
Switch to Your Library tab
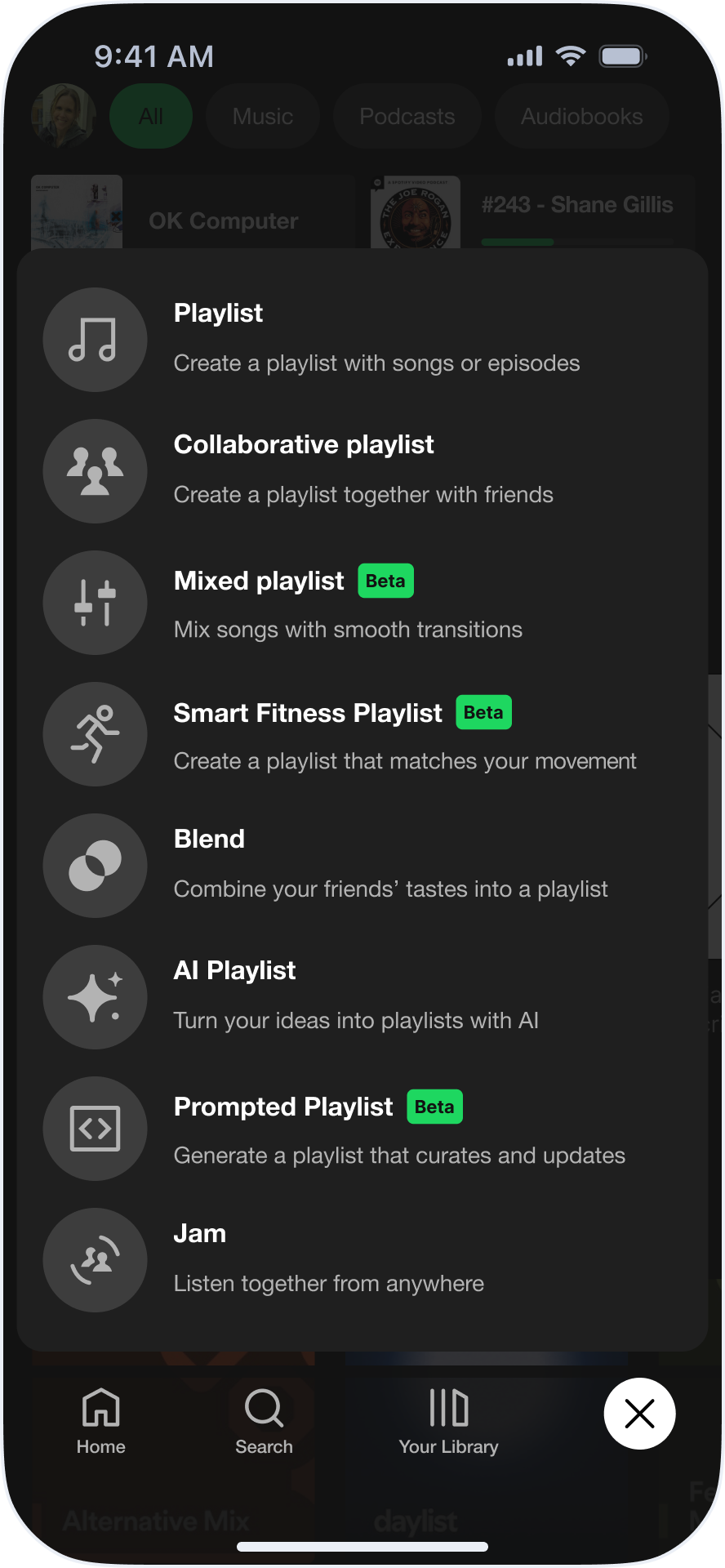pos(448,1422)
